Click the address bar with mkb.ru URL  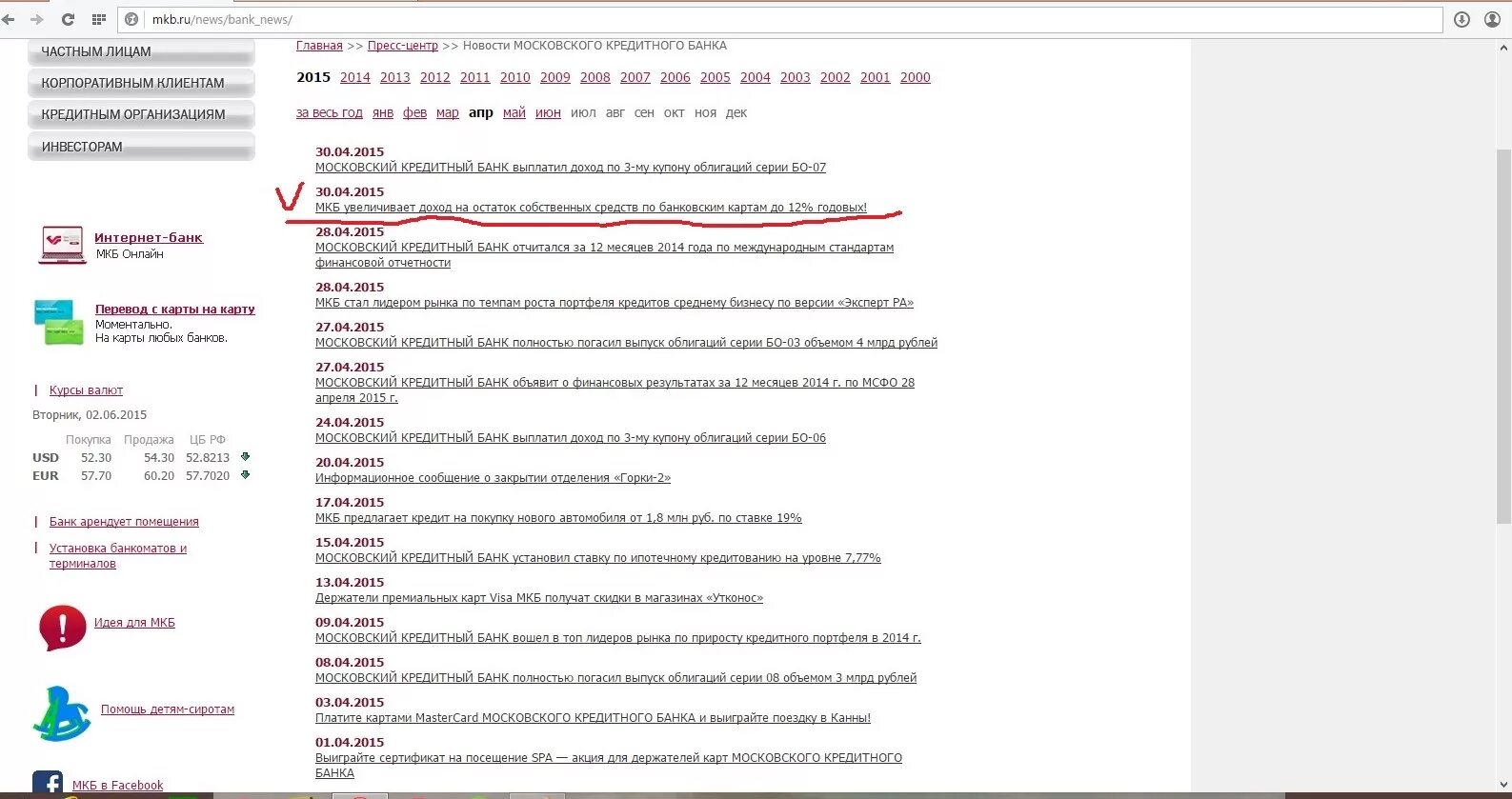(781, 19)
